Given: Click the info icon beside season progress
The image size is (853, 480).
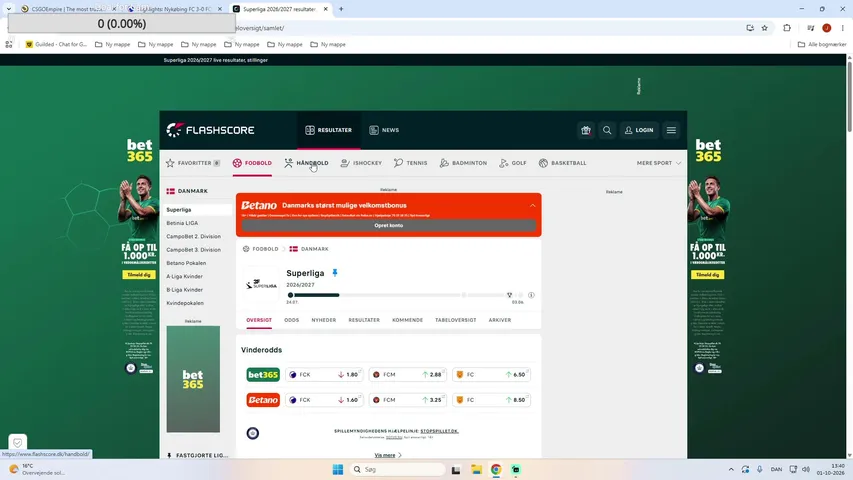Looking at the screenshot, I should pyautogui.click(x=531, y=295).
